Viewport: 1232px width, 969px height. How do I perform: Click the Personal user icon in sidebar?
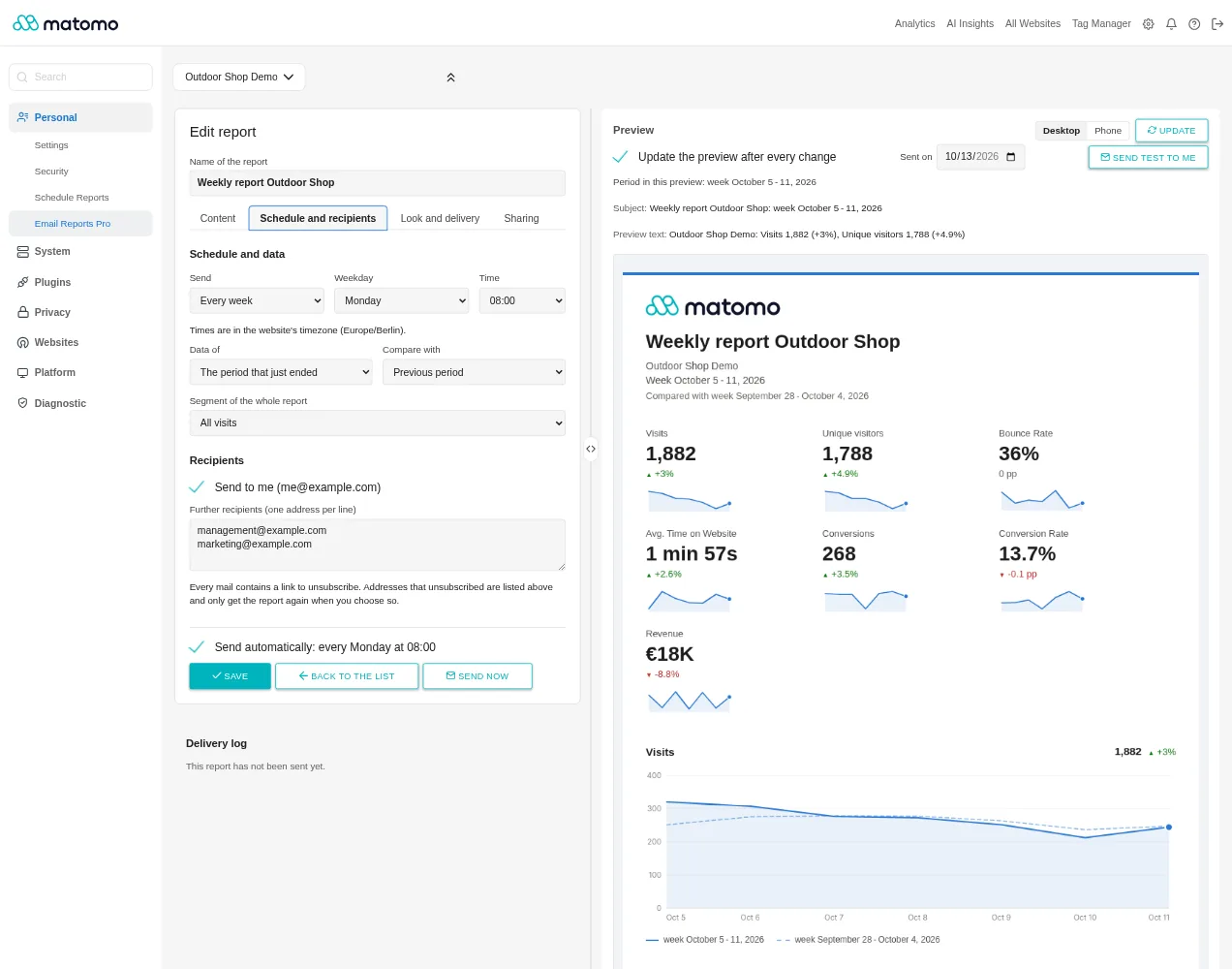[23, 117]
